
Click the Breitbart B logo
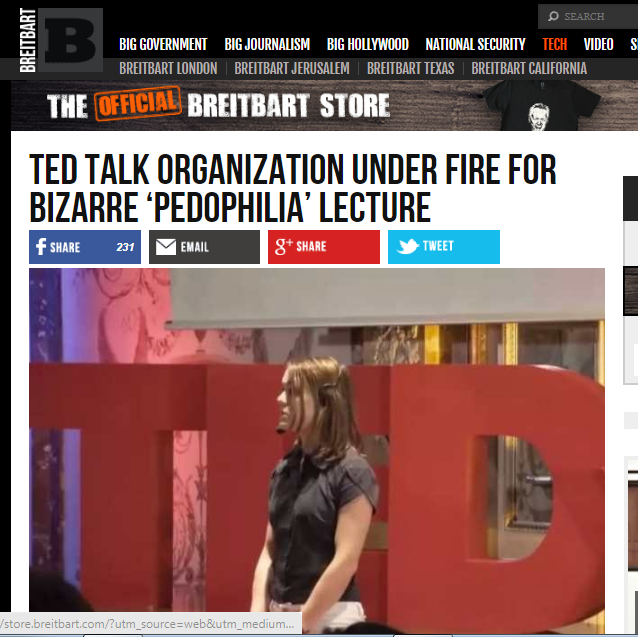(70, 40)
